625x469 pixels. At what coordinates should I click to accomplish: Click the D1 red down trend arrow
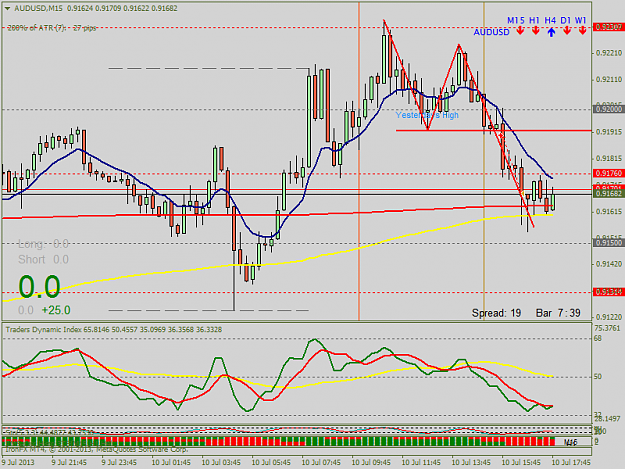(567, 31)
